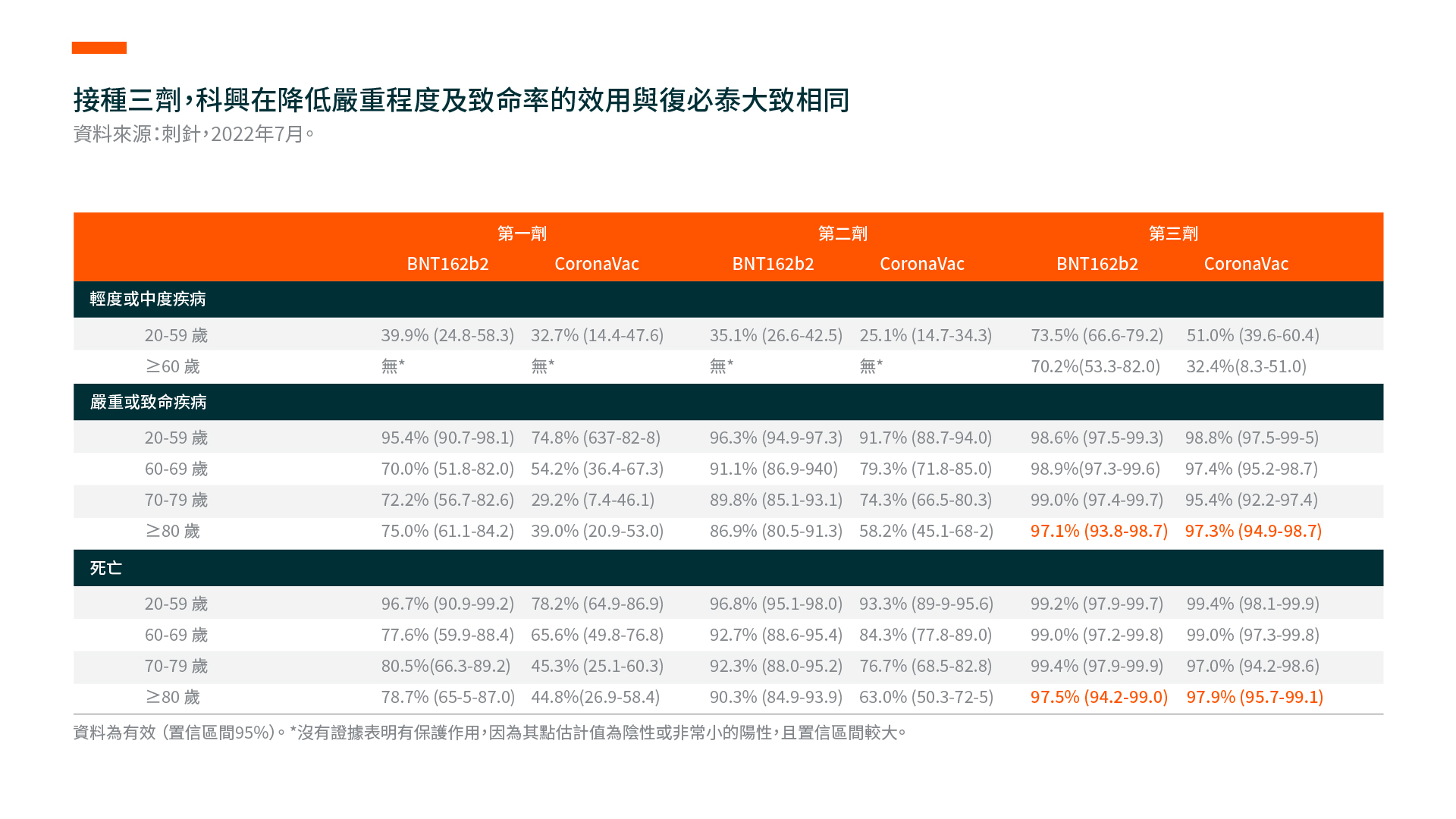Click cell 80.5%(66.3-89.2)
Image resolution: width=1456 pixels, height=819 pixels.
click(x=445, y=666)
